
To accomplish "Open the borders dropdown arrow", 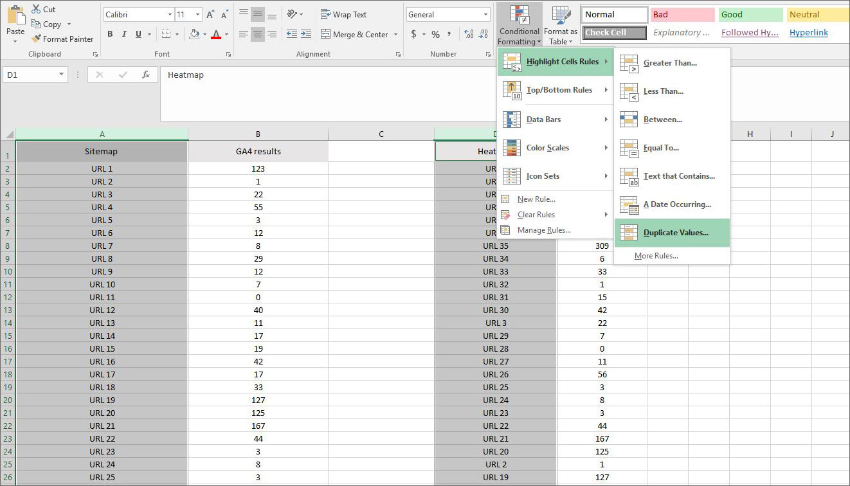I will pyautogui.click(x=177, y=34).
